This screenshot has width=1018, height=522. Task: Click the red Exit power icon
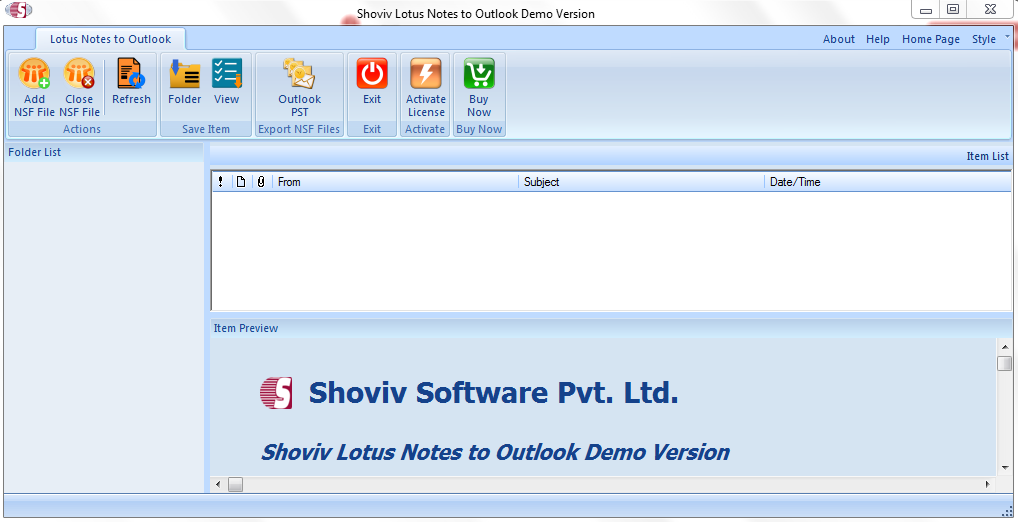(372, 73)
